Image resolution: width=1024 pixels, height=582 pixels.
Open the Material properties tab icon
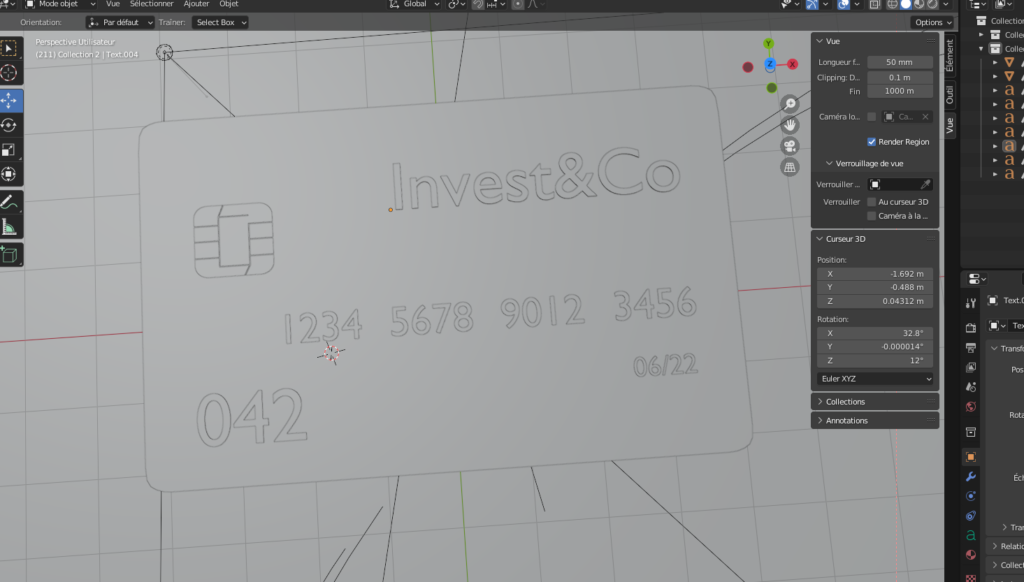(970, 555)
